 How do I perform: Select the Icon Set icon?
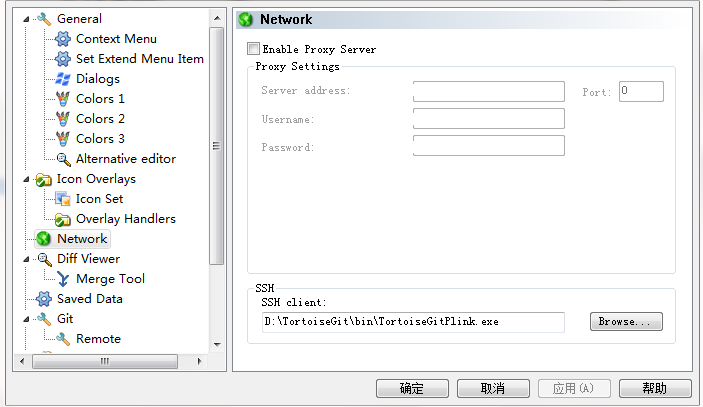[x=63, y=199]
